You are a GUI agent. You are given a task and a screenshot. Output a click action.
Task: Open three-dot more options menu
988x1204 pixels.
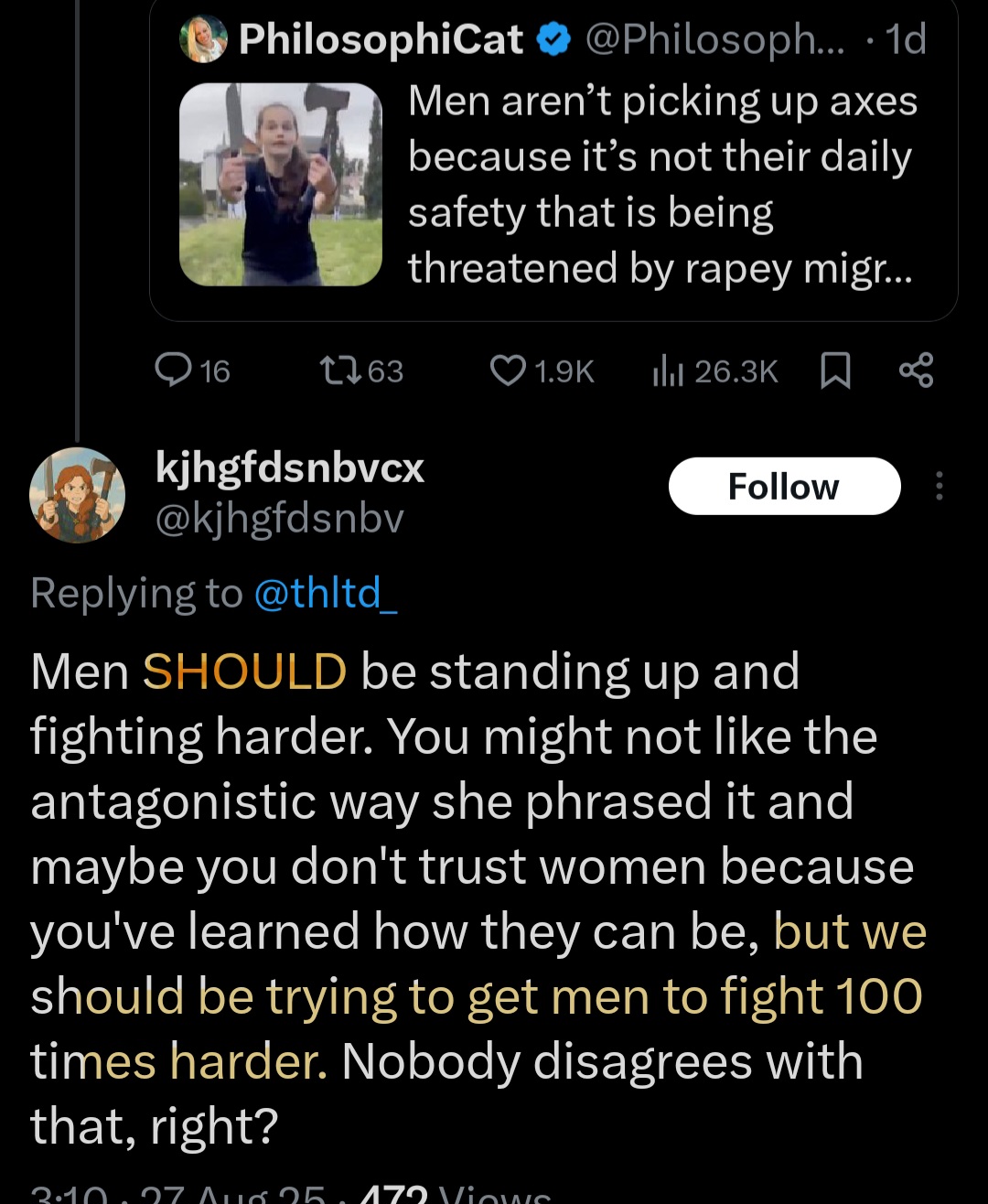939,486
